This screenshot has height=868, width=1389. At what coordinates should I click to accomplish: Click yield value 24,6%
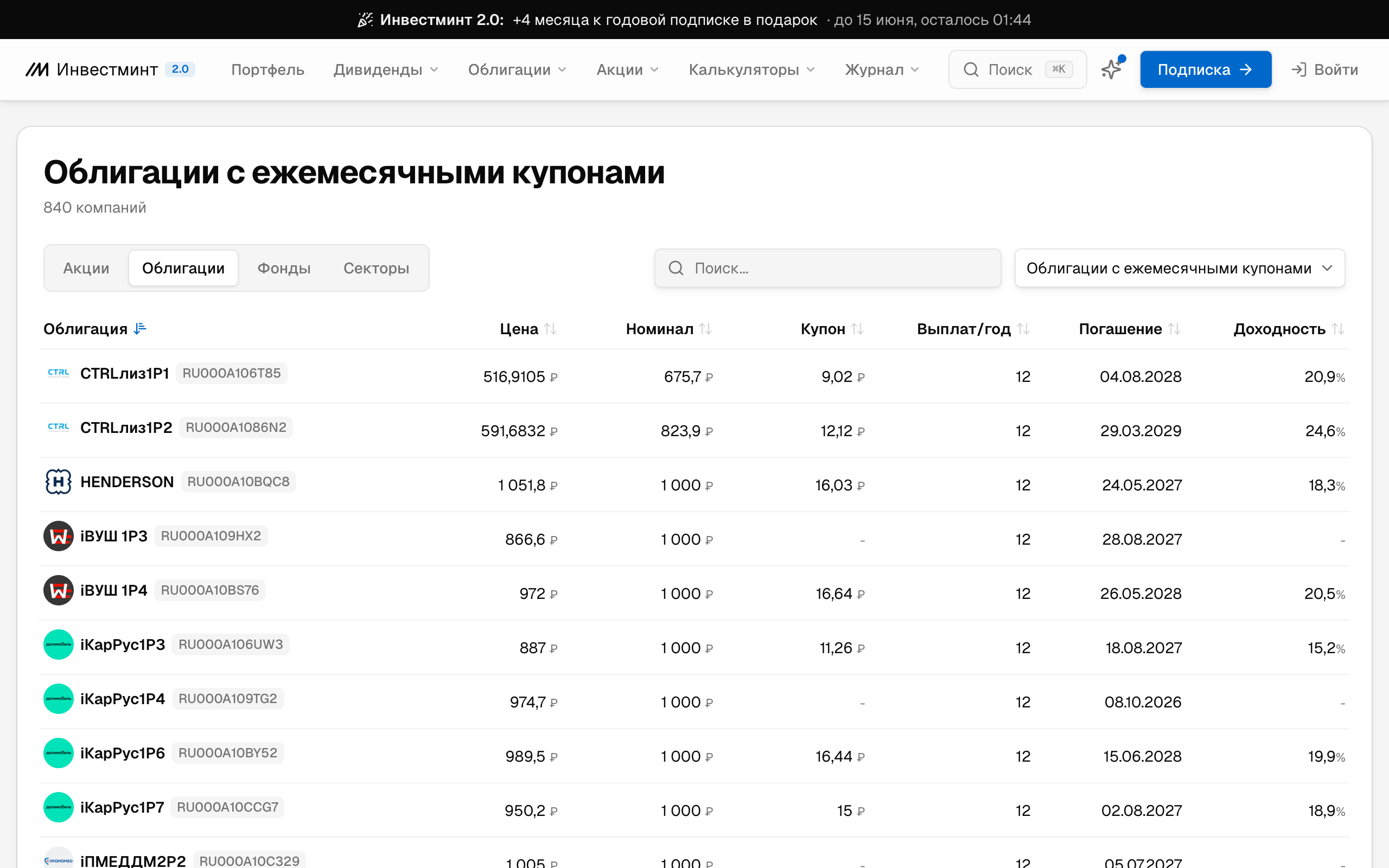1325,431
